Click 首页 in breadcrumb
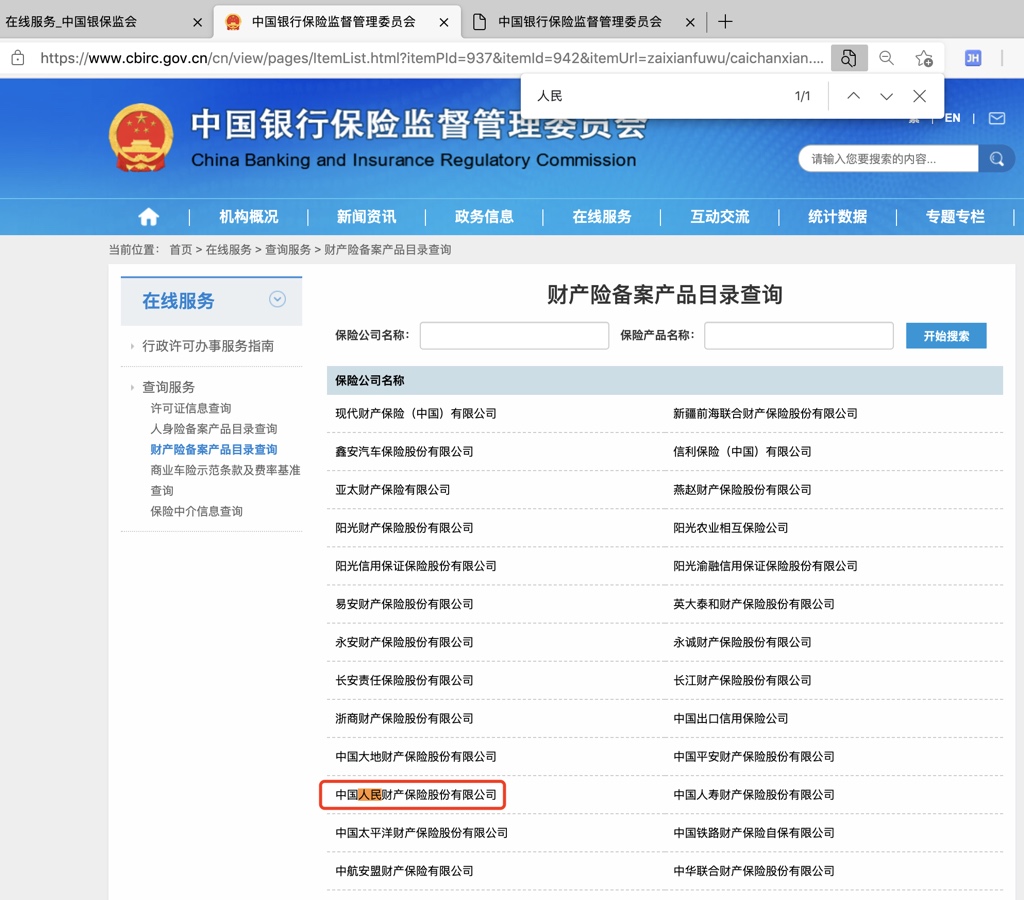Screen dimensions: 1024x900 [181, 249]
